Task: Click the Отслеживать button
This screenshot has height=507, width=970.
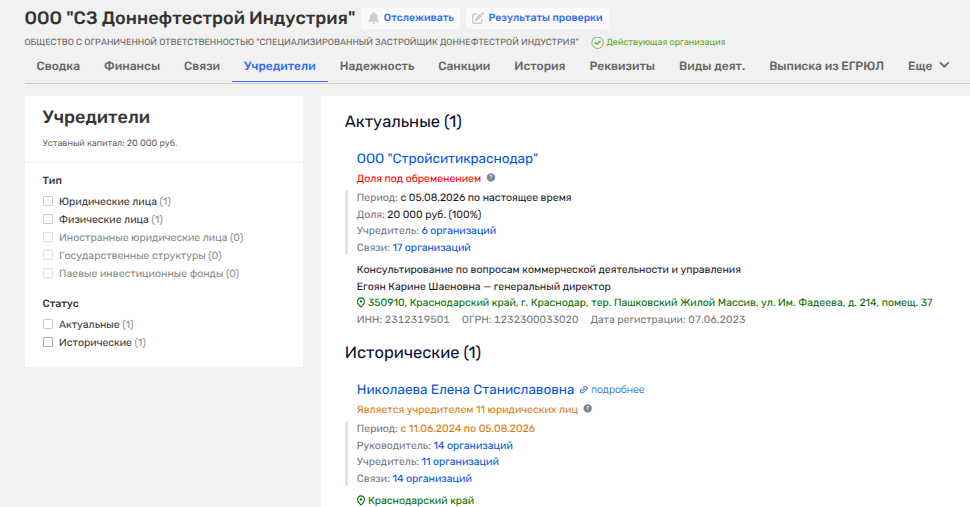Action: point(411,19)
